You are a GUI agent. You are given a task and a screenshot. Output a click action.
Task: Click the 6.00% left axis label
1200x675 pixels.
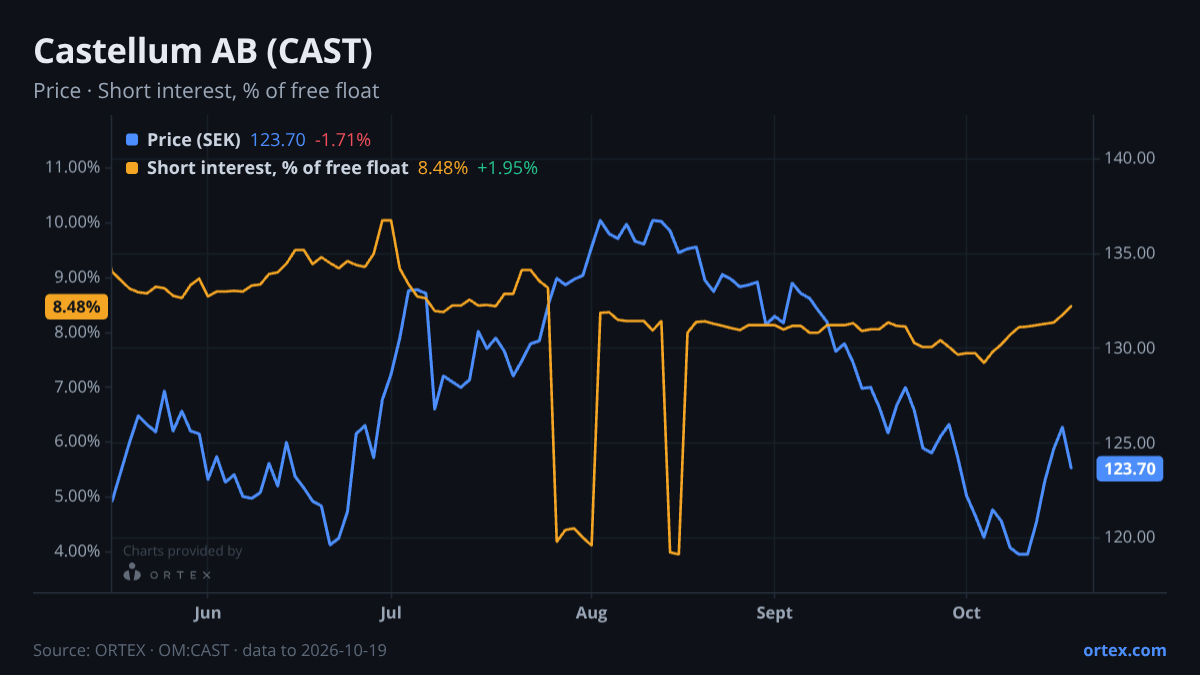tap(76, 441)
